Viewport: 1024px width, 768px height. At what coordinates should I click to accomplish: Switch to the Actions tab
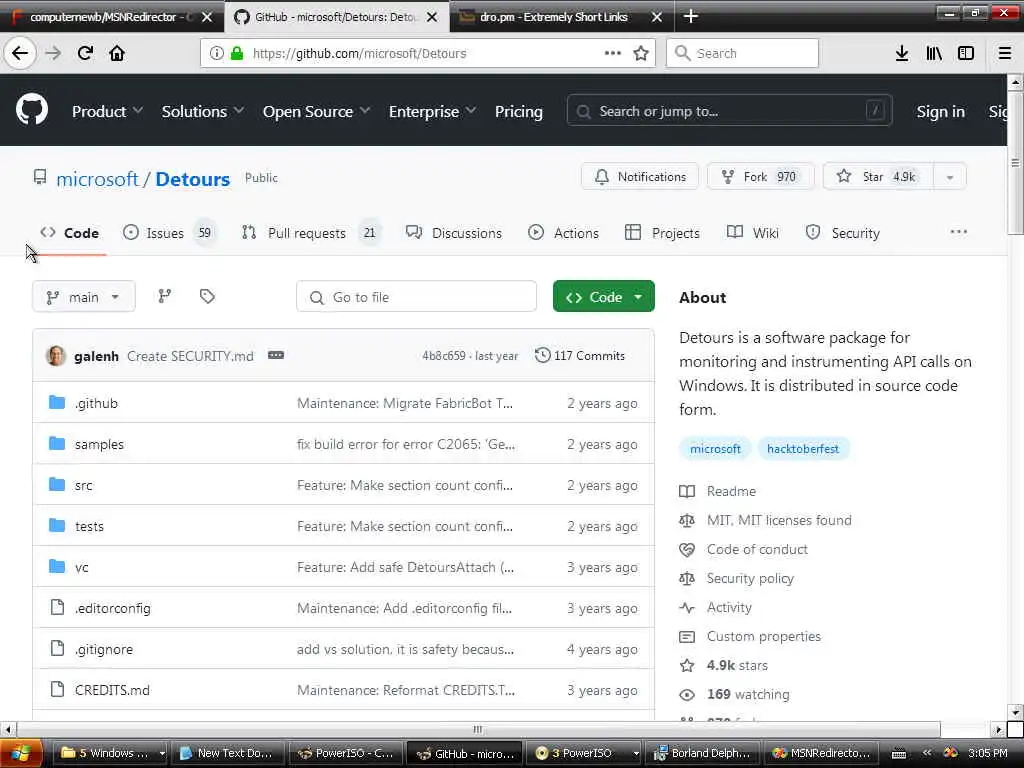coord(563,232)
